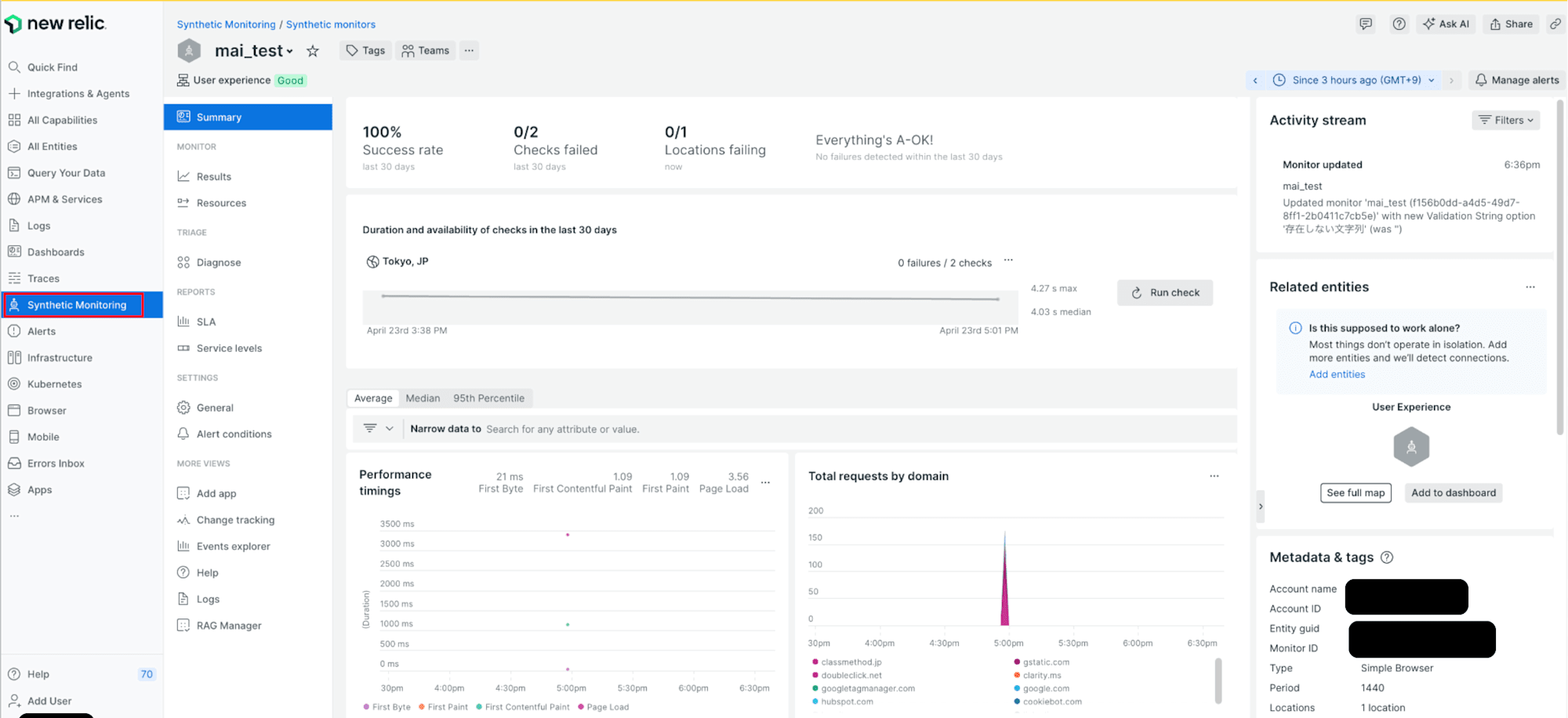The height and width of the screenshot is (718, 1568).
Task: Collapse right panel with side arrow
Action: [x=1261, y=506]
